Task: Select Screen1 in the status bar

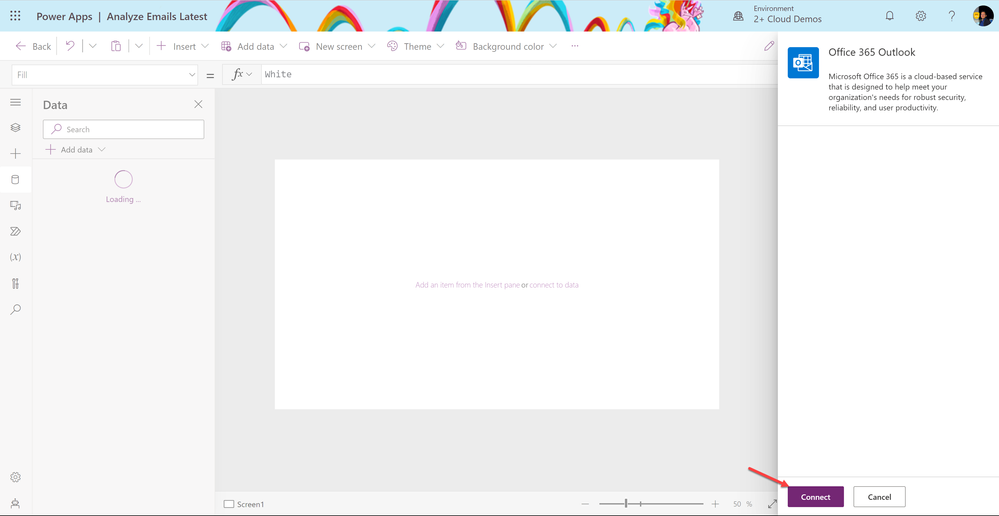Action: 244,504
